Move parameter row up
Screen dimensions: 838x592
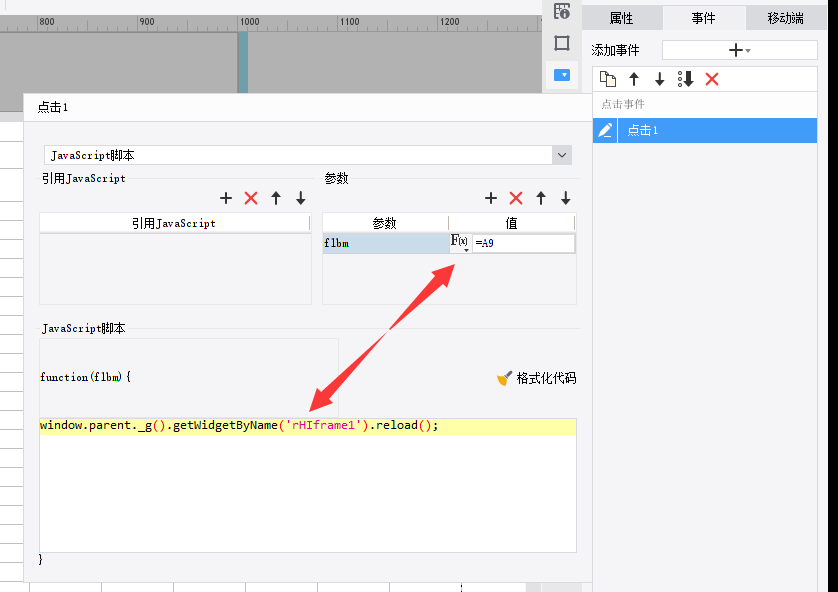coord(541,198)
